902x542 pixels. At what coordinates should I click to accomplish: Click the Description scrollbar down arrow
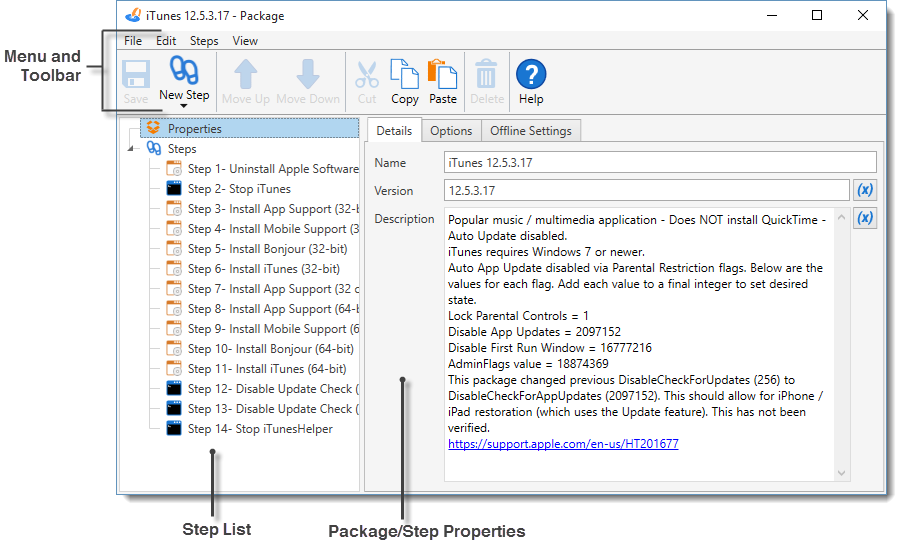click(842, 473)
